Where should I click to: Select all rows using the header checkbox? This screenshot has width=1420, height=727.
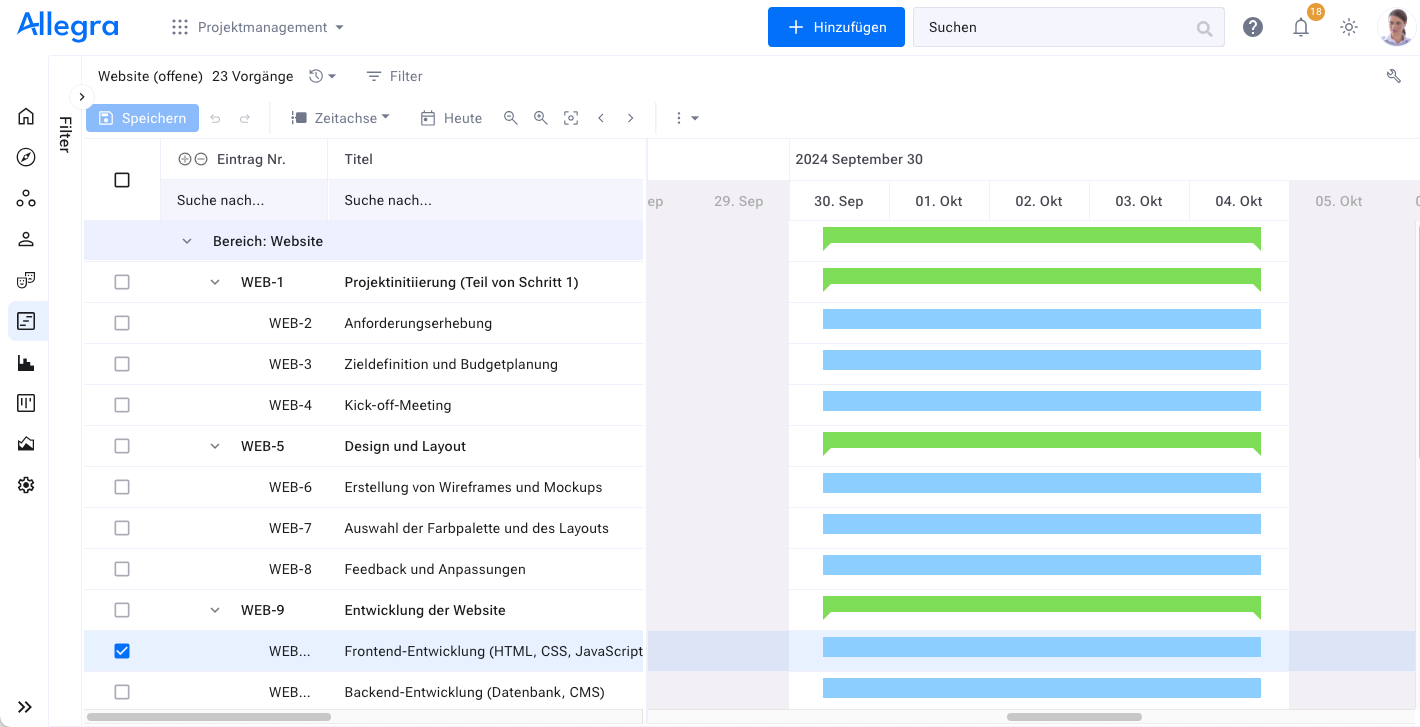point(121,179)
